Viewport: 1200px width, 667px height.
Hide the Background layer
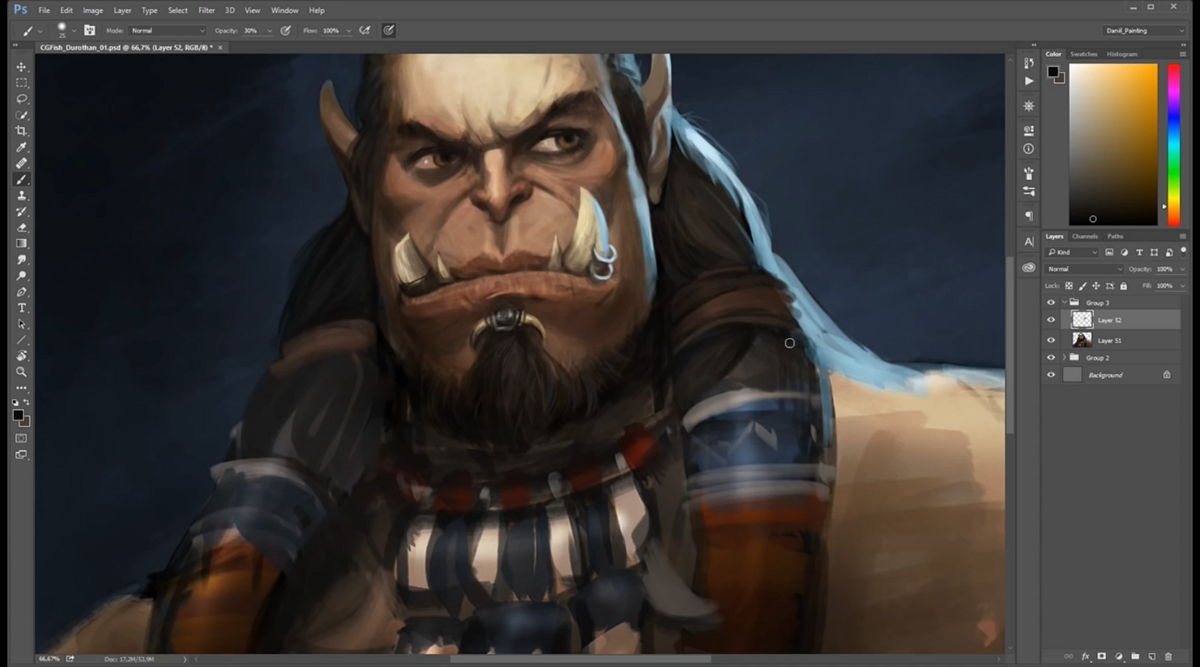(1050, 375)
